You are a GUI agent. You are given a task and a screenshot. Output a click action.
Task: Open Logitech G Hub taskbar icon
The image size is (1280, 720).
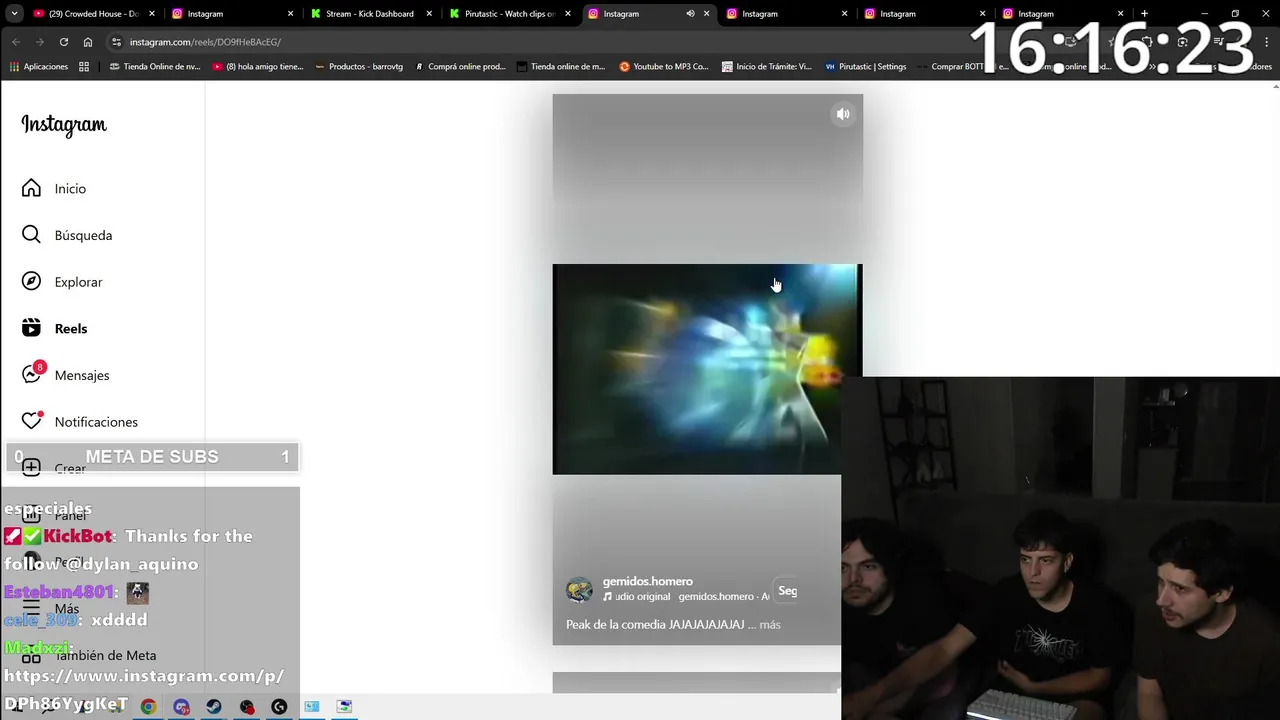click(279, 707)
